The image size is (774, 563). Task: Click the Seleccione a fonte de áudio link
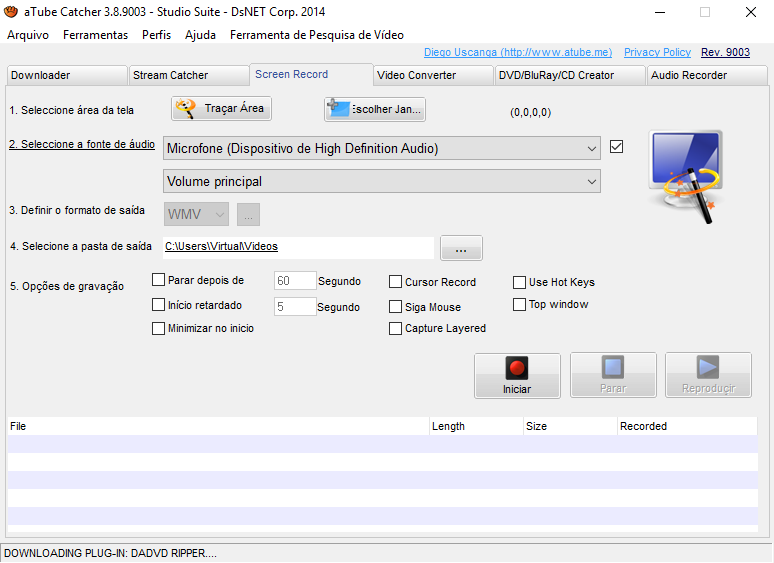(x=82, y=145)
